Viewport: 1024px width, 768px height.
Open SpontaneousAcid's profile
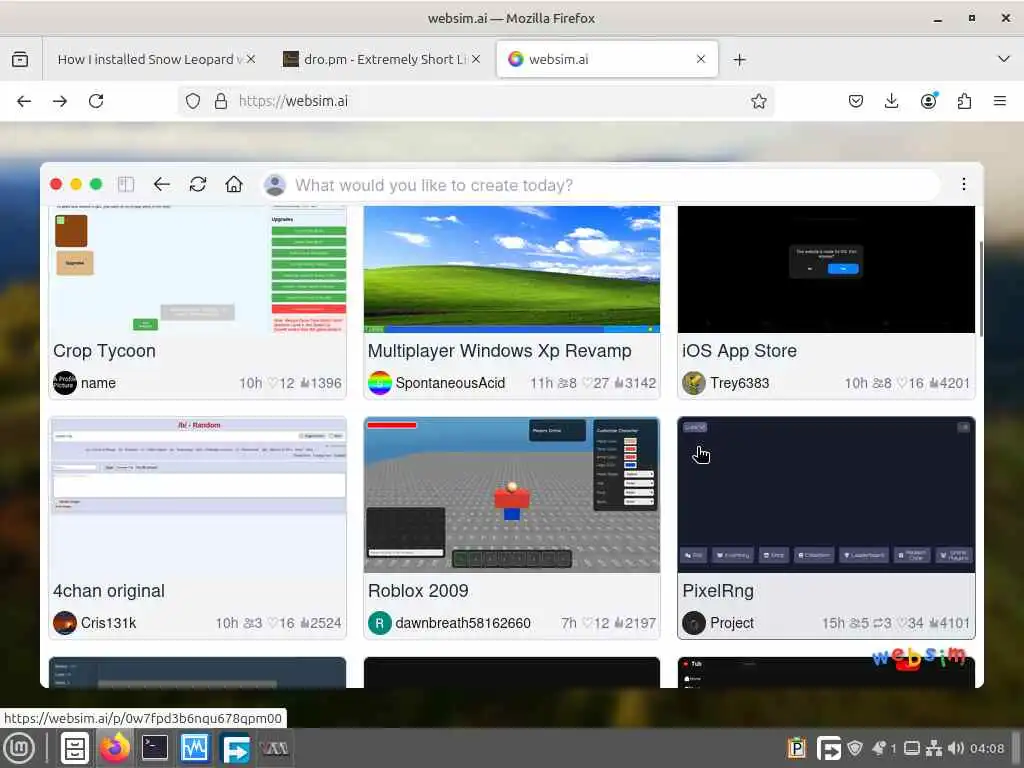[x=437, y=383]
